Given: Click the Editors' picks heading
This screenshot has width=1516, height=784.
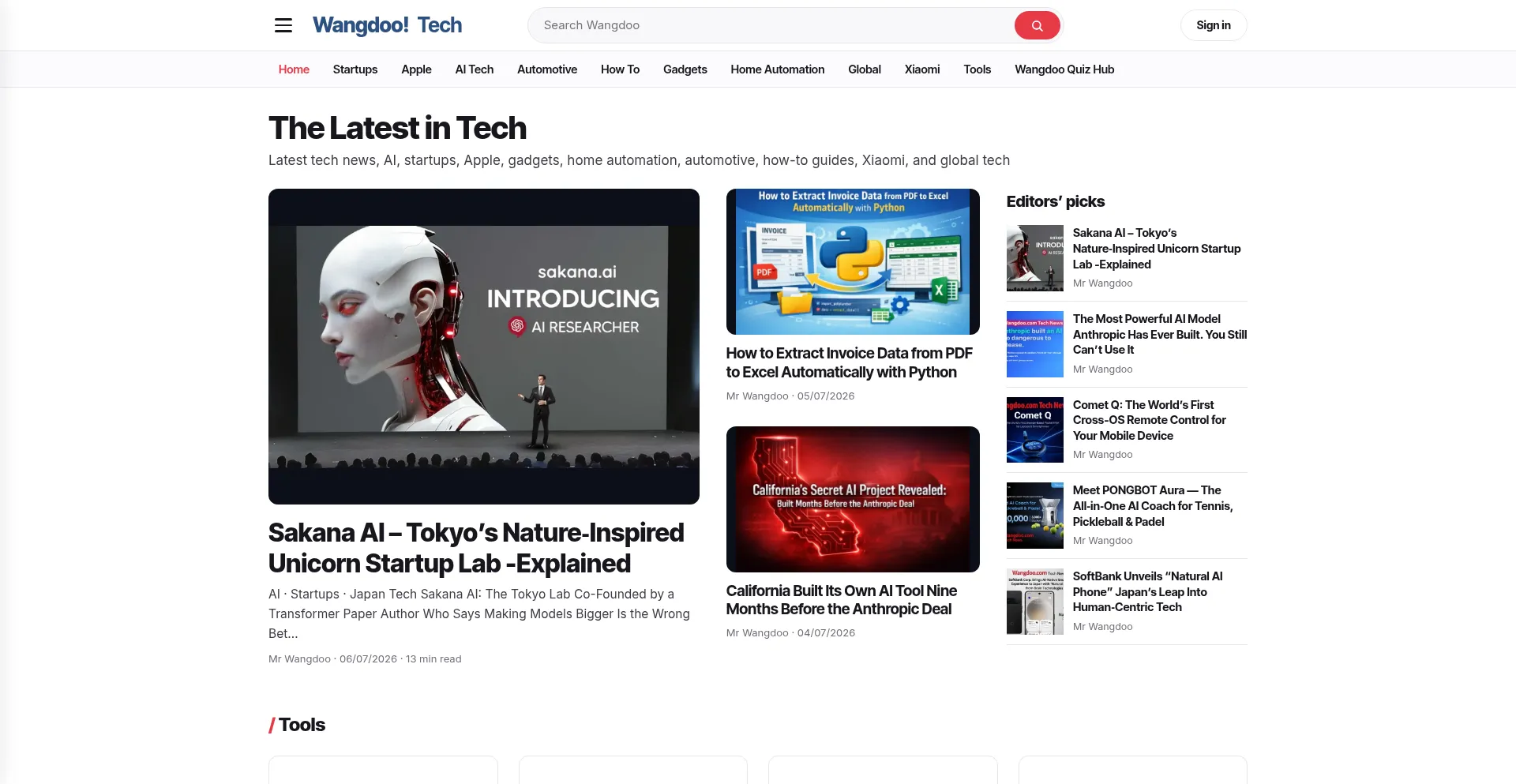Looking at the screenshot, I should coord(1056,201).
